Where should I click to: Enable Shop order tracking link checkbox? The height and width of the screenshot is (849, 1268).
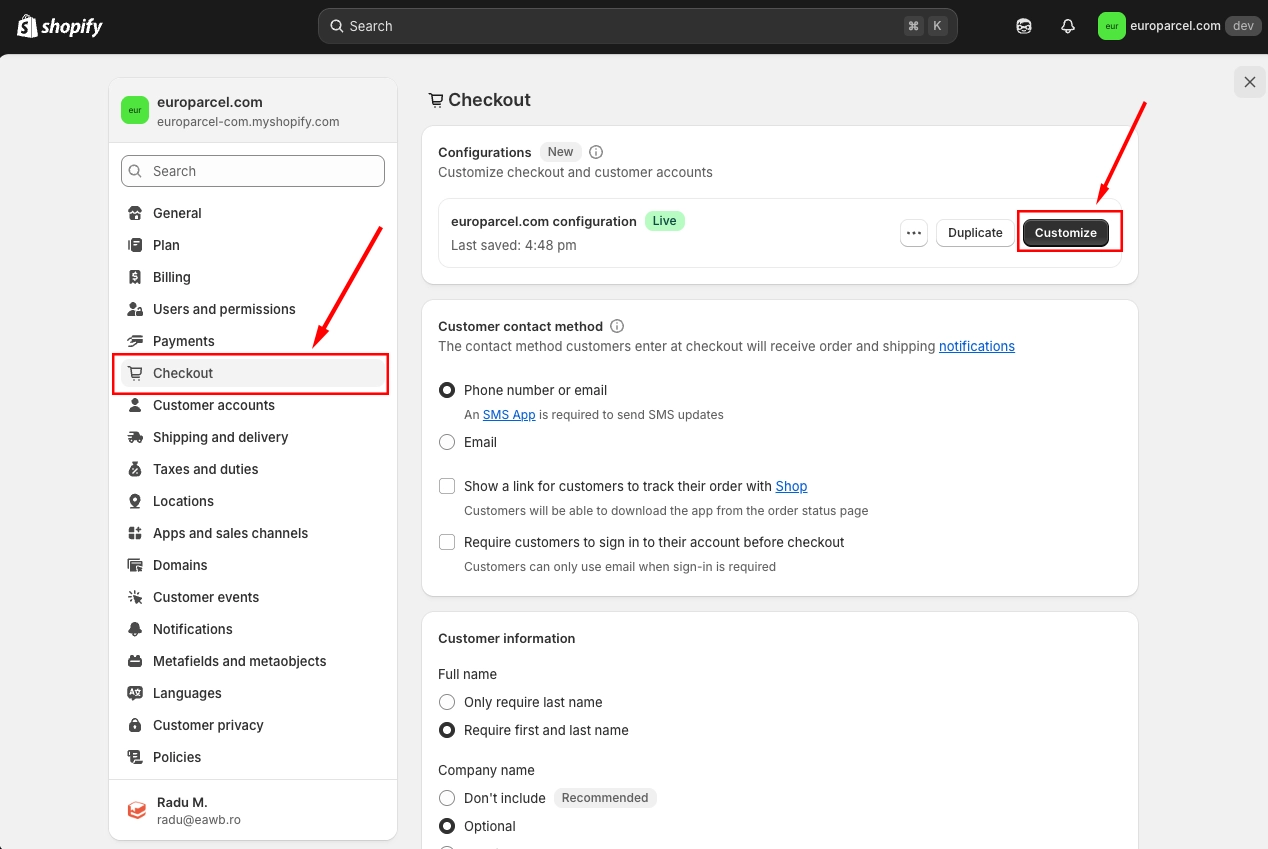tap(447, 486)
